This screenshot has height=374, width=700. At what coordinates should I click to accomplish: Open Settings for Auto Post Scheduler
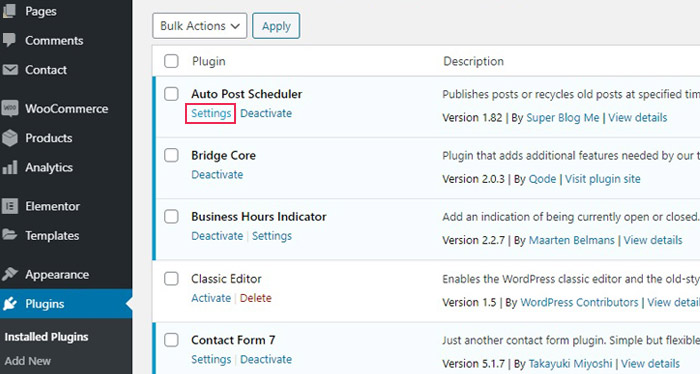point(211,113)
